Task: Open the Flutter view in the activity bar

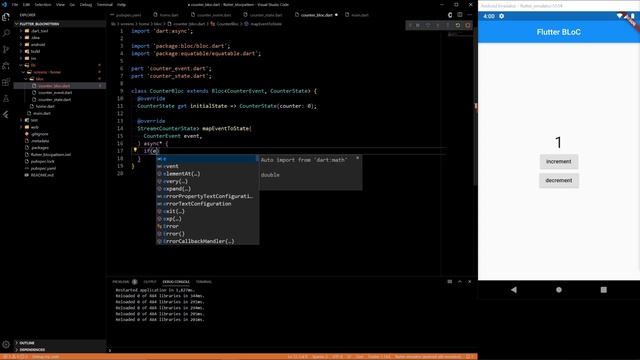Action: pos(6,115)
